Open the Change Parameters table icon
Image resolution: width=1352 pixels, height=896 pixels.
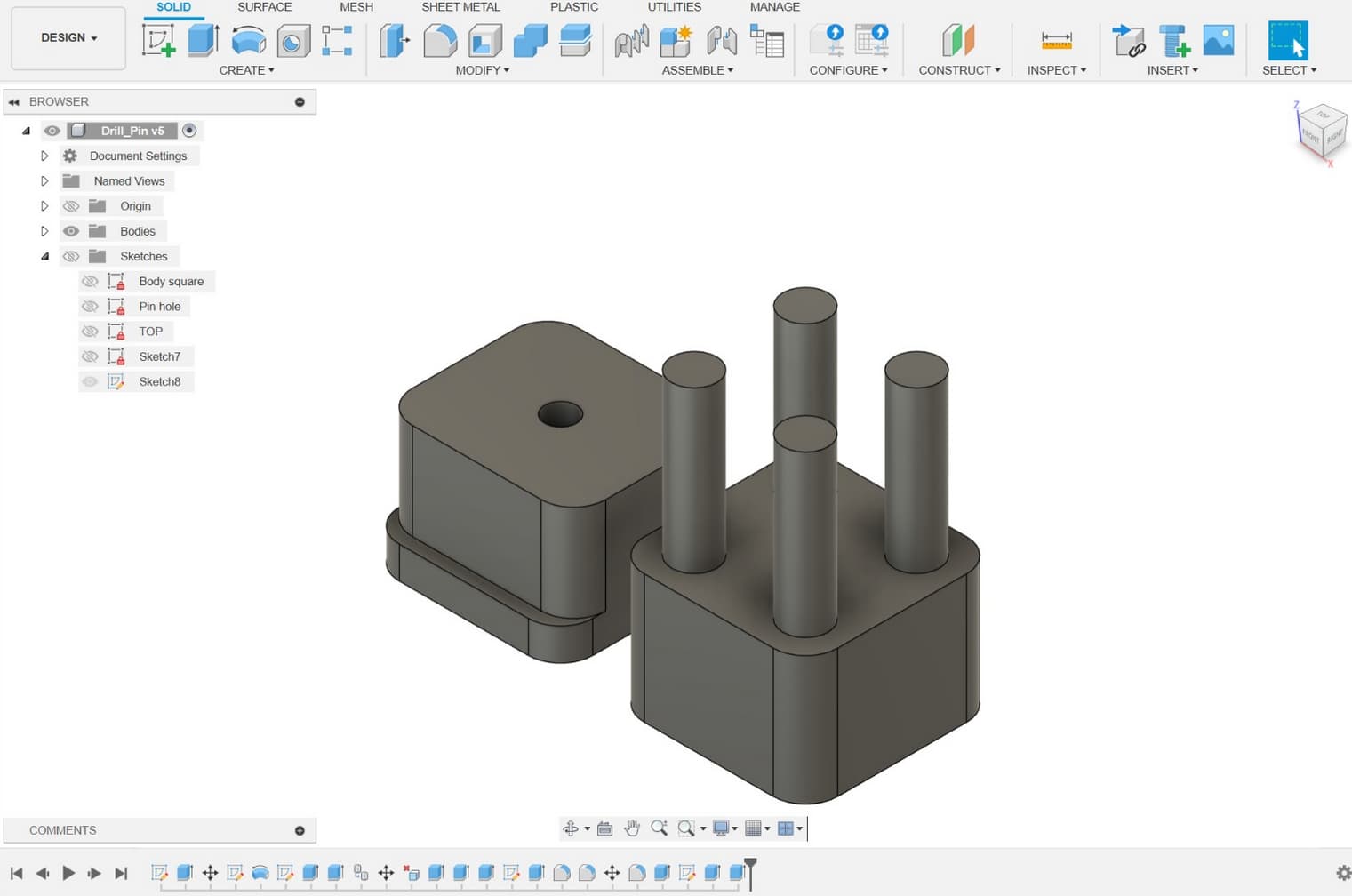click(x=767, y=41)
